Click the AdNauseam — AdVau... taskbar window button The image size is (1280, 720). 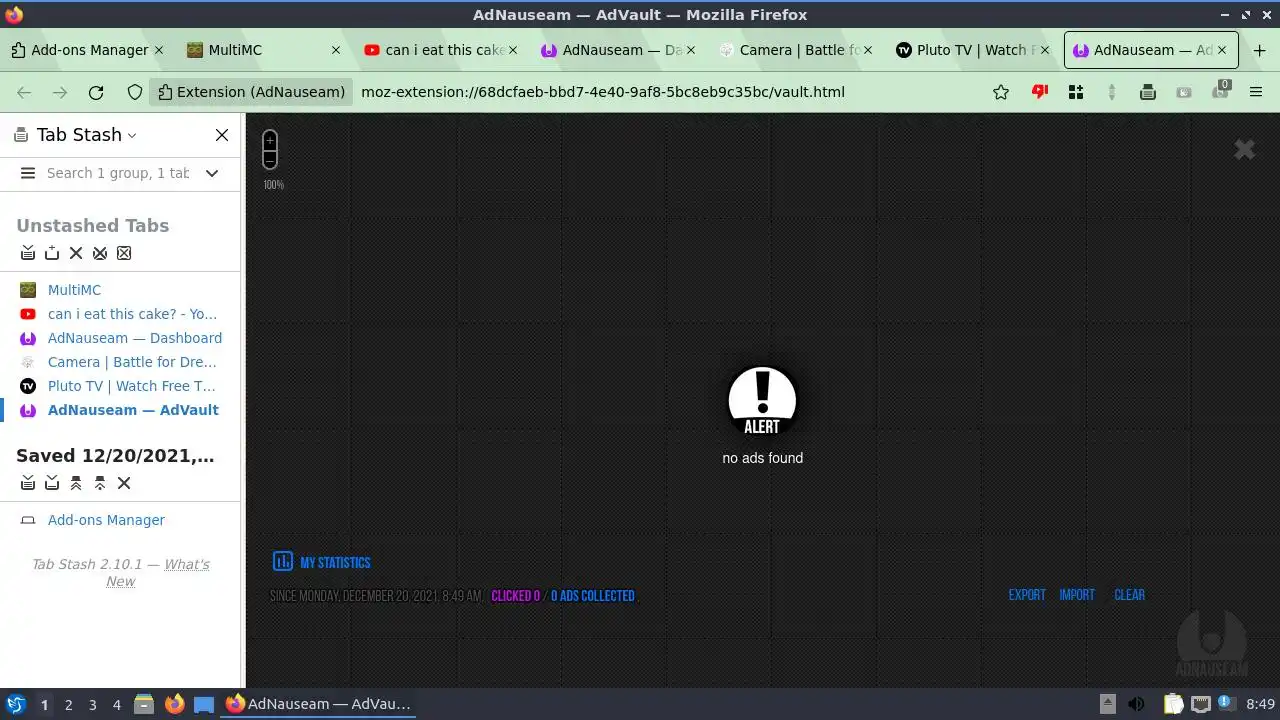(318, 704)
